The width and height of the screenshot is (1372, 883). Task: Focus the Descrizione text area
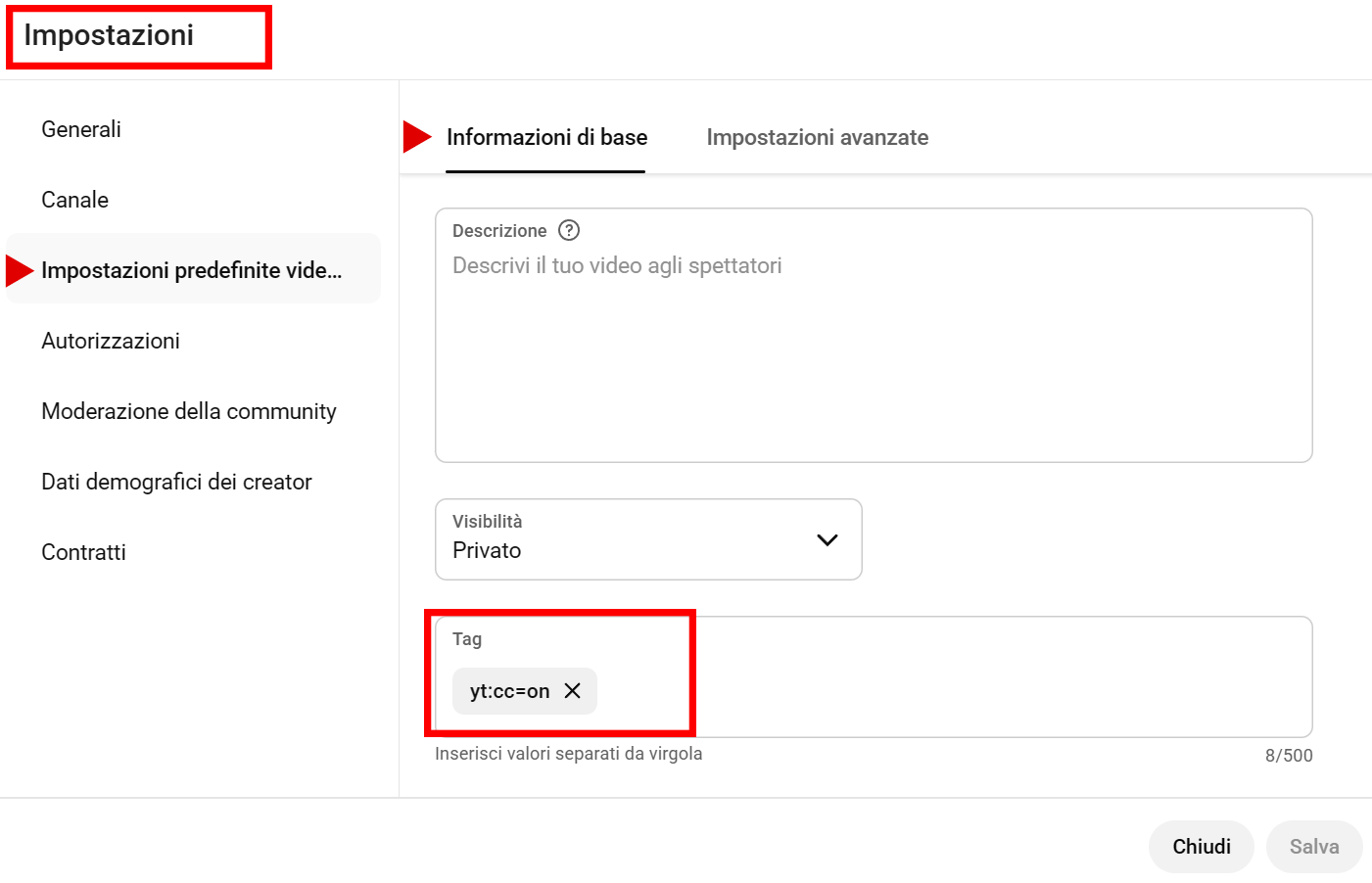click(874, 335)
